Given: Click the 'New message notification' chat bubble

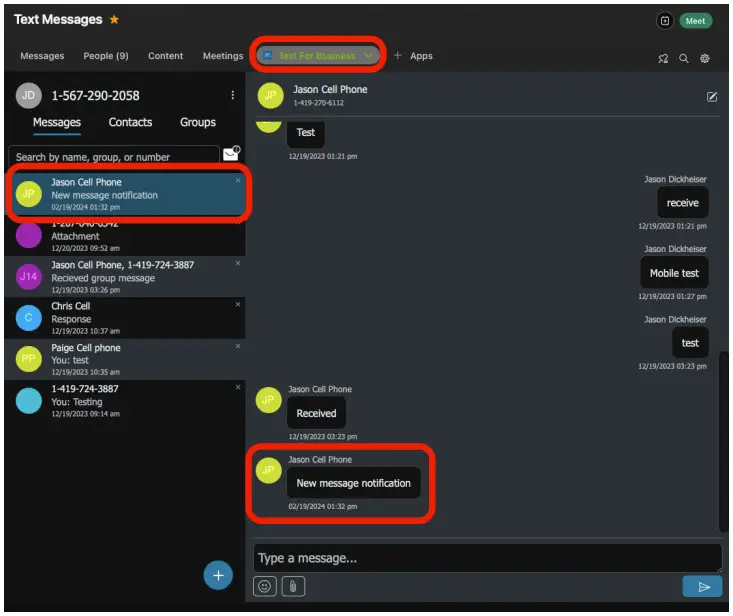Looking at the screenshot, I should coord(353,483).
